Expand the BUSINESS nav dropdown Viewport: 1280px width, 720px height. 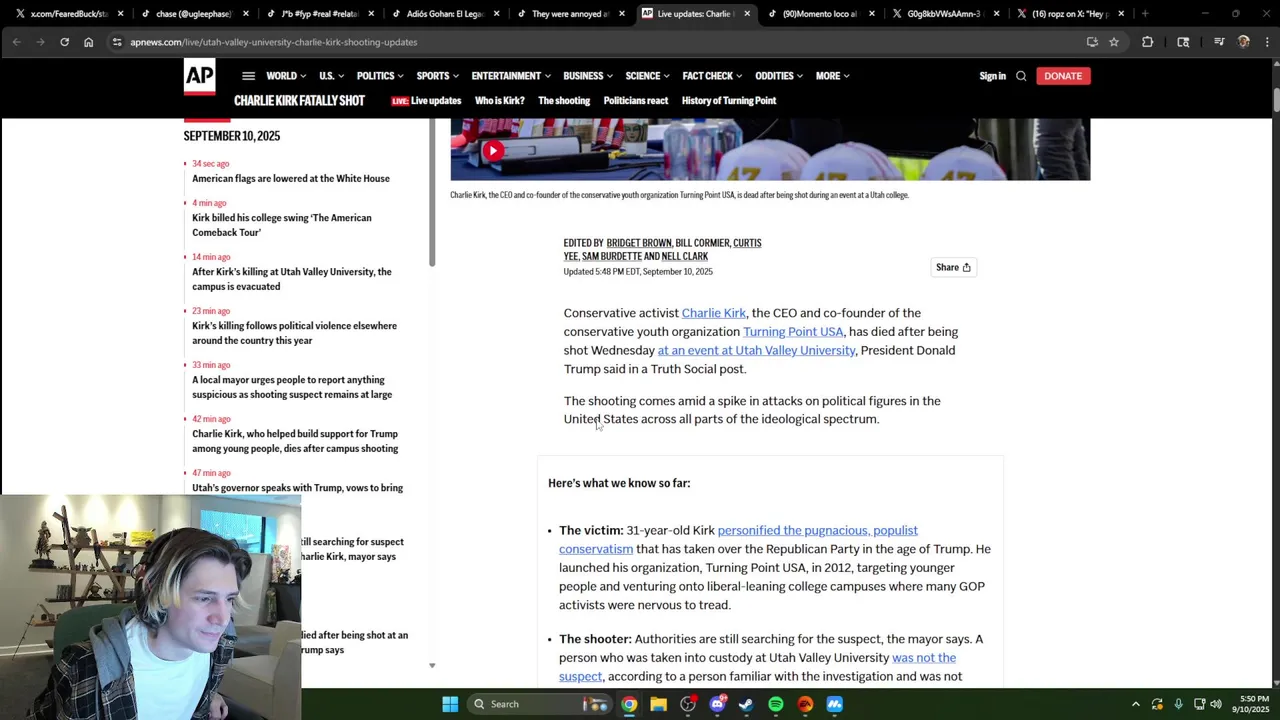(x=588, y=76)
